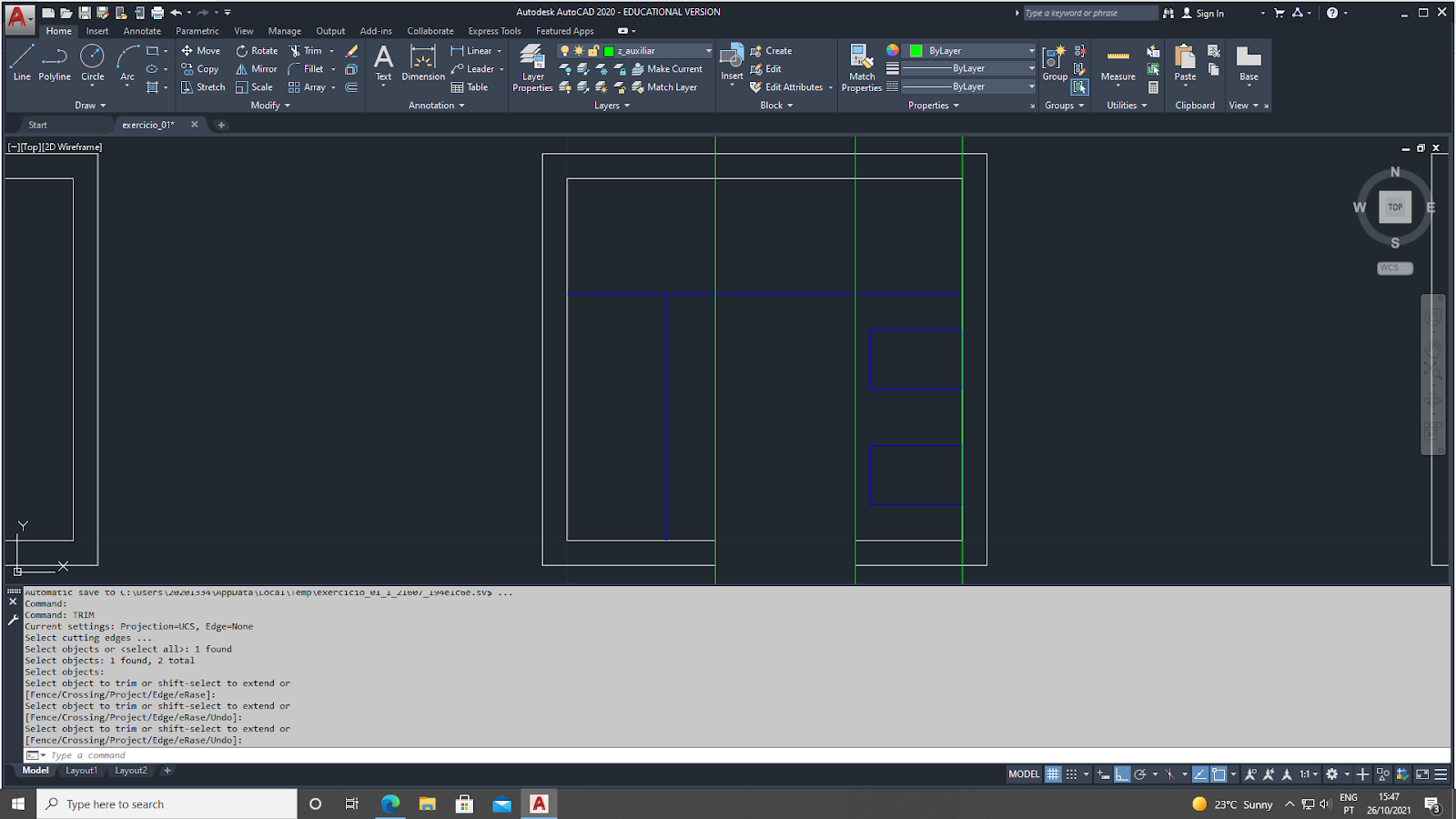Click the Erase tool icon
The width and height of the screenshot is (1456, 819).
click(352, 51)
